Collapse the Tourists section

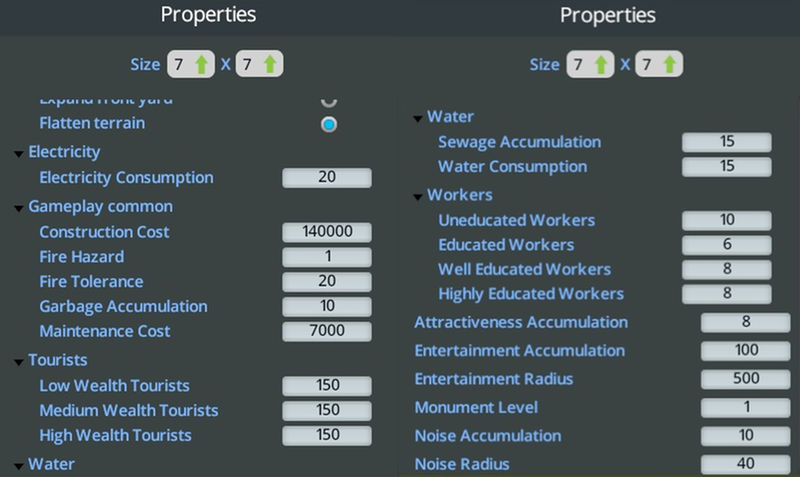point(19,361)
